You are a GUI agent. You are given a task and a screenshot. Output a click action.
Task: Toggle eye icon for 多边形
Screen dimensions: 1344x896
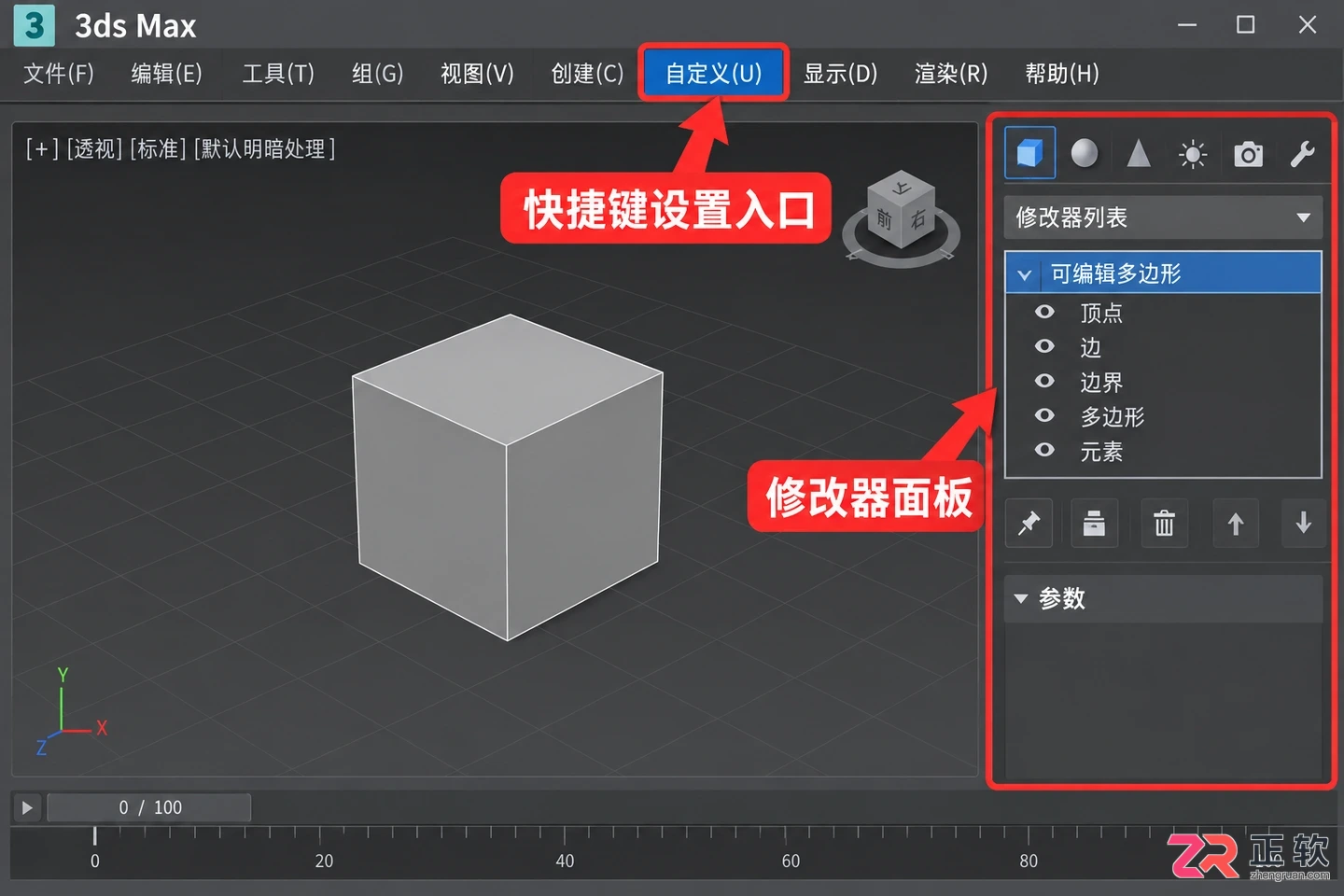click(1044, 415)
